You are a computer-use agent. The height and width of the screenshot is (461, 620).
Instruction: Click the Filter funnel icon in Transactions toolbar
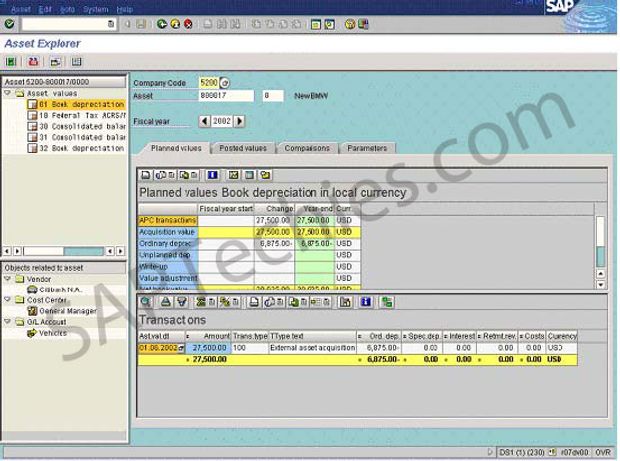click(x=181, y=302)
